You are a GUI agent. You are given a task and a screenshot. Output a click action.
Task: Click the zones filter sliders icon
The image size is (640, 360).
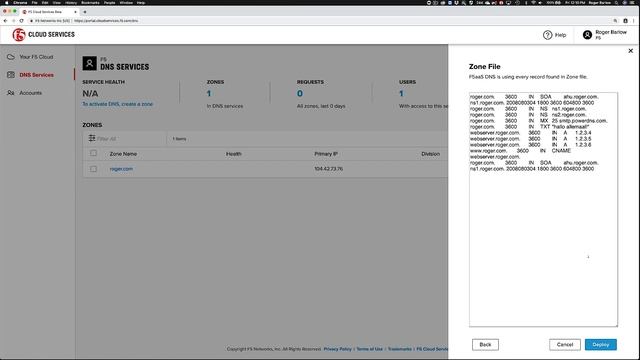[x=92, y=138]
